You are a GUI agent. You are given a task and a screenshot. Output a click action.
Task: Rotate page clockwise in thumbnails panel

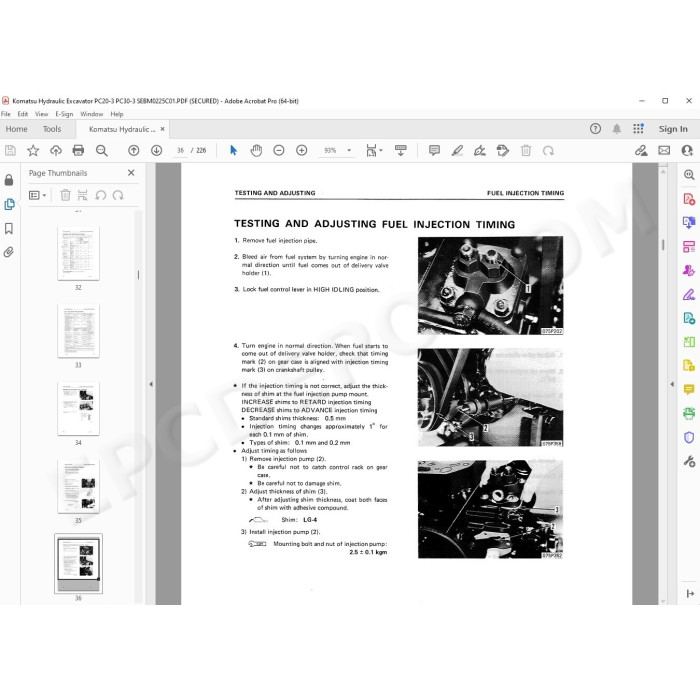coord(118,195)
